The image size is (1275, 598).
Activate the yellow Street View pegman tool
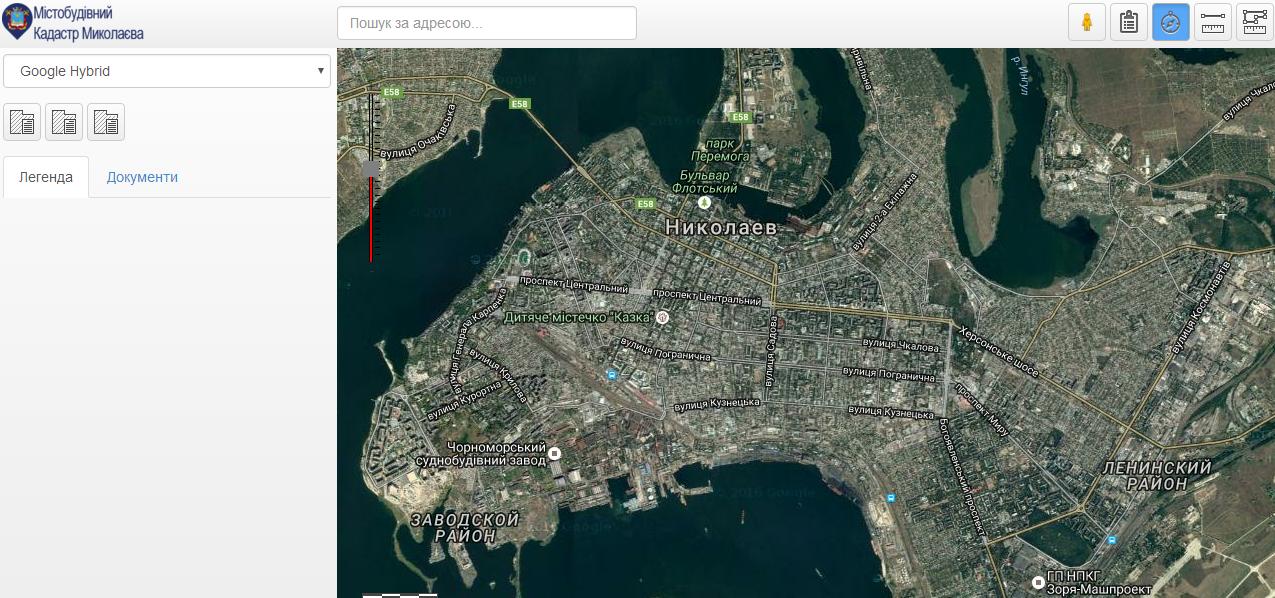tap(1087, 22)
